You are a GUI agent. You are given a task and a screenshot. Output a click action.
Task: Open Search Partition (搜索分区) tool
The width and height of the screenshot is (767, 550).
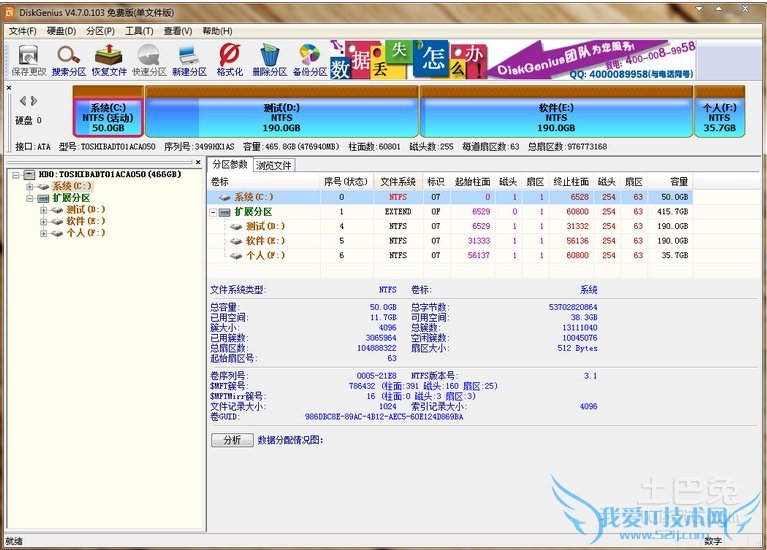68,60
